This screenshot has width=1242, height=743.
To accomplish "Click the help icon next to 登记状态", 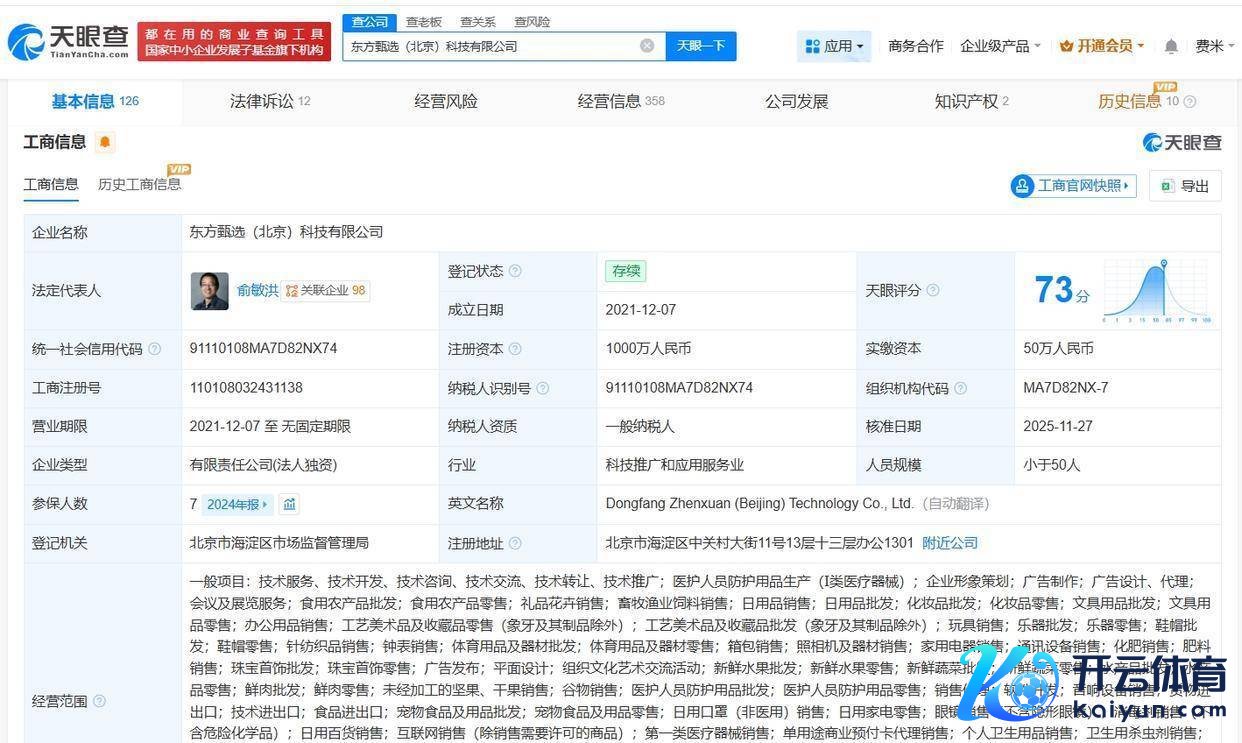I will (515, 271).
